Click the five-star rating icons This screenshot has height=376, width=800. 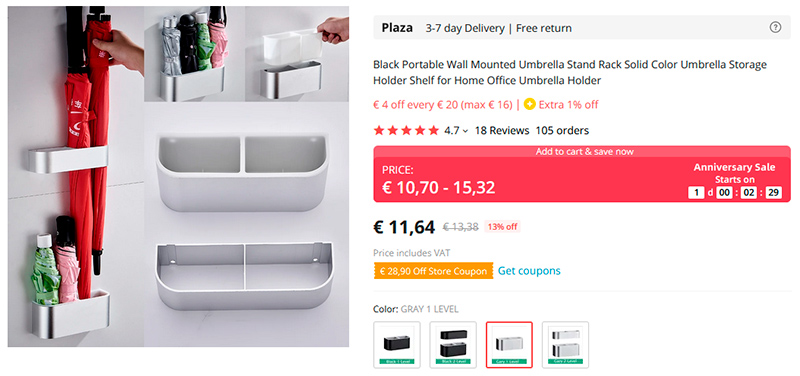[x=406, y=131]
